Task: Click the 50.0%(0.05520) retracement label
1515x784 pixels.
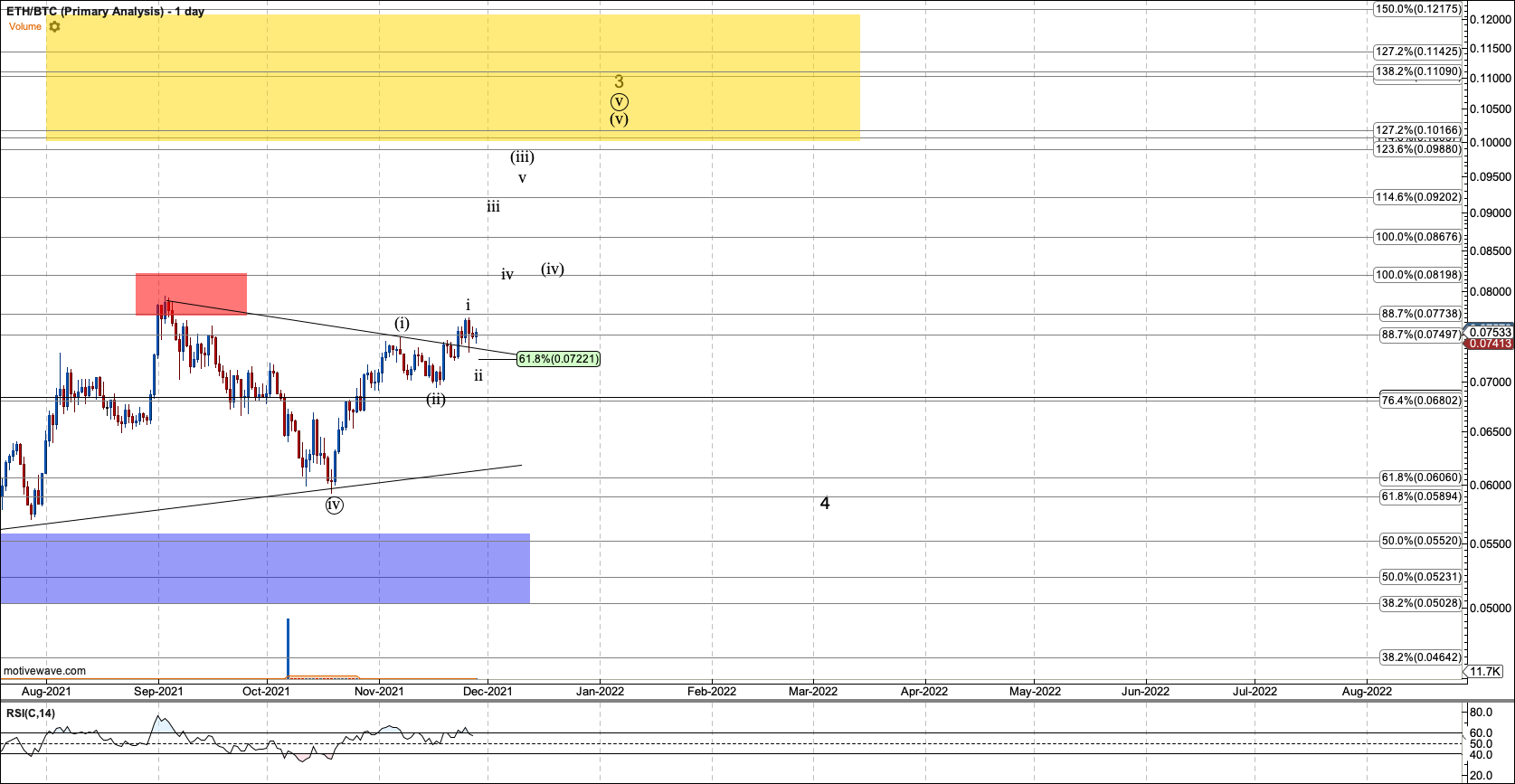Action: (x=1420, y=541)
